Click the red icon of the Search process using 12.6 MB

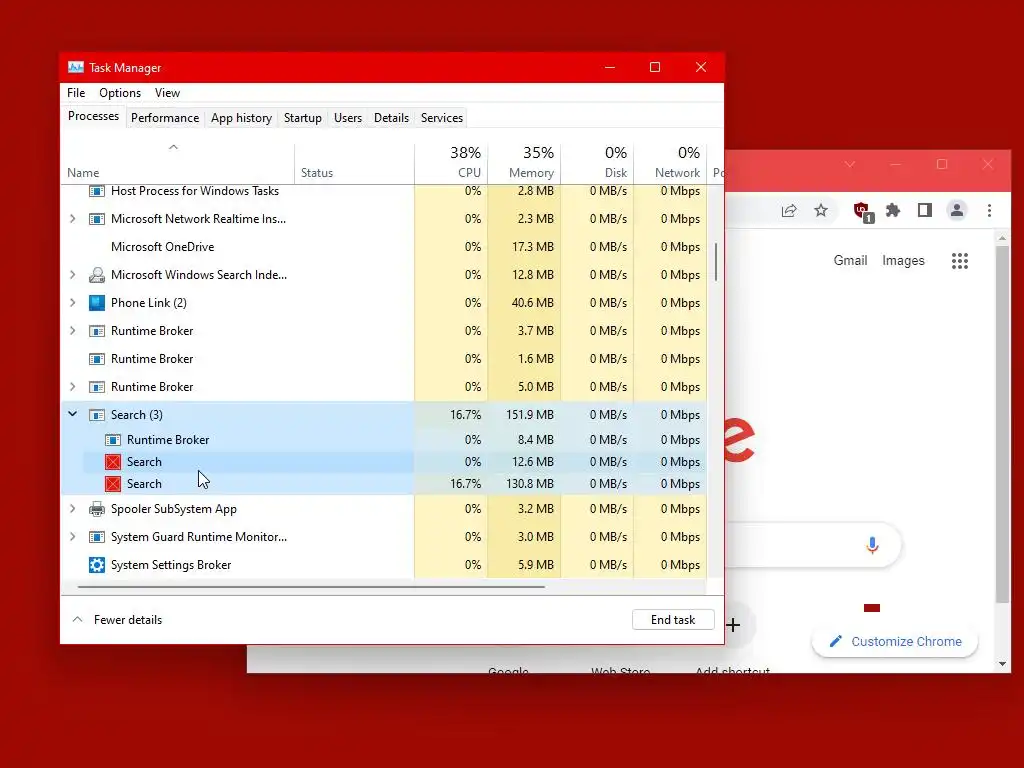point(113,462)
